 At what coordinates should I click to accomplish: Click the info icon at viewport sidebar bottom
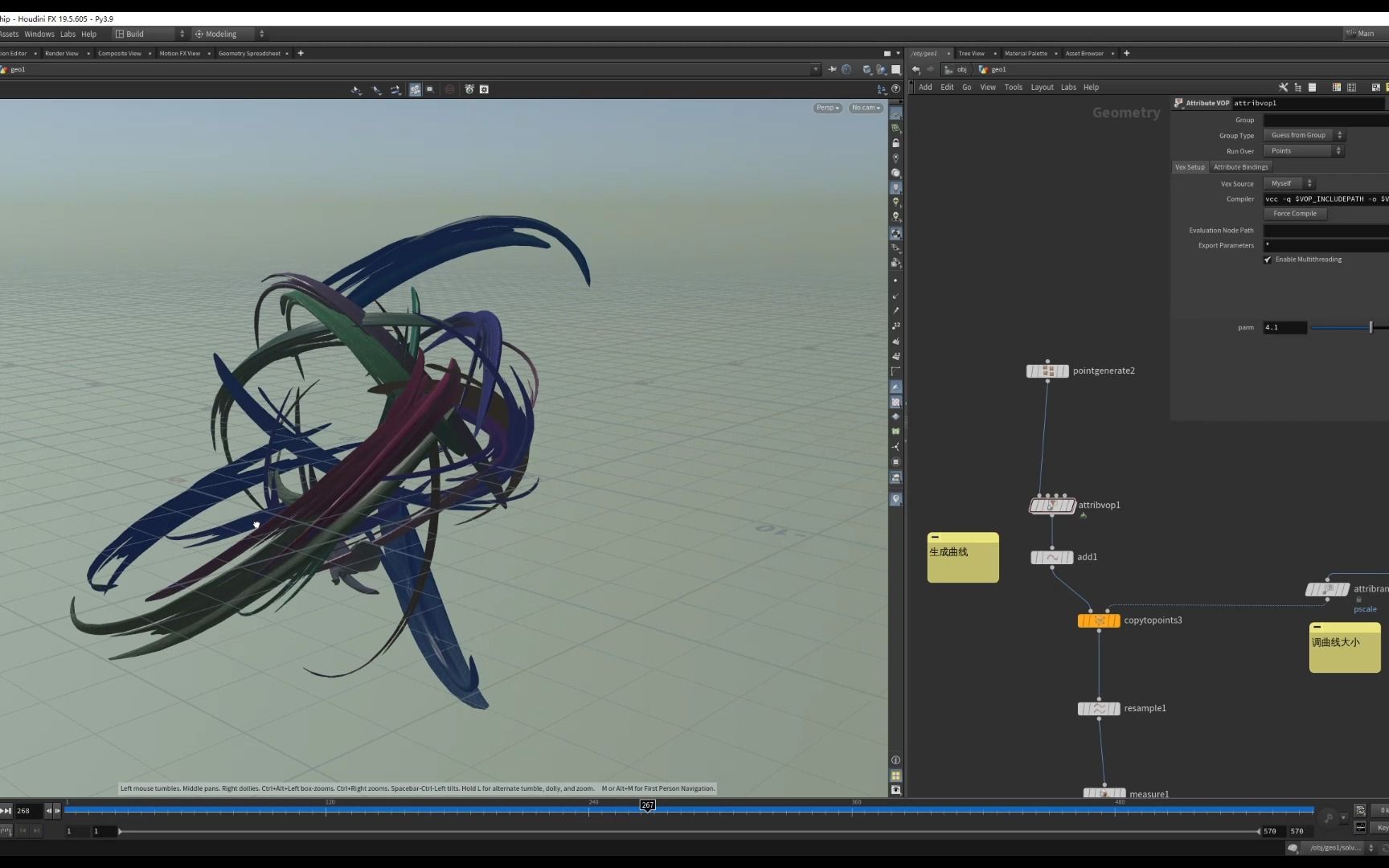pos(895,760)
